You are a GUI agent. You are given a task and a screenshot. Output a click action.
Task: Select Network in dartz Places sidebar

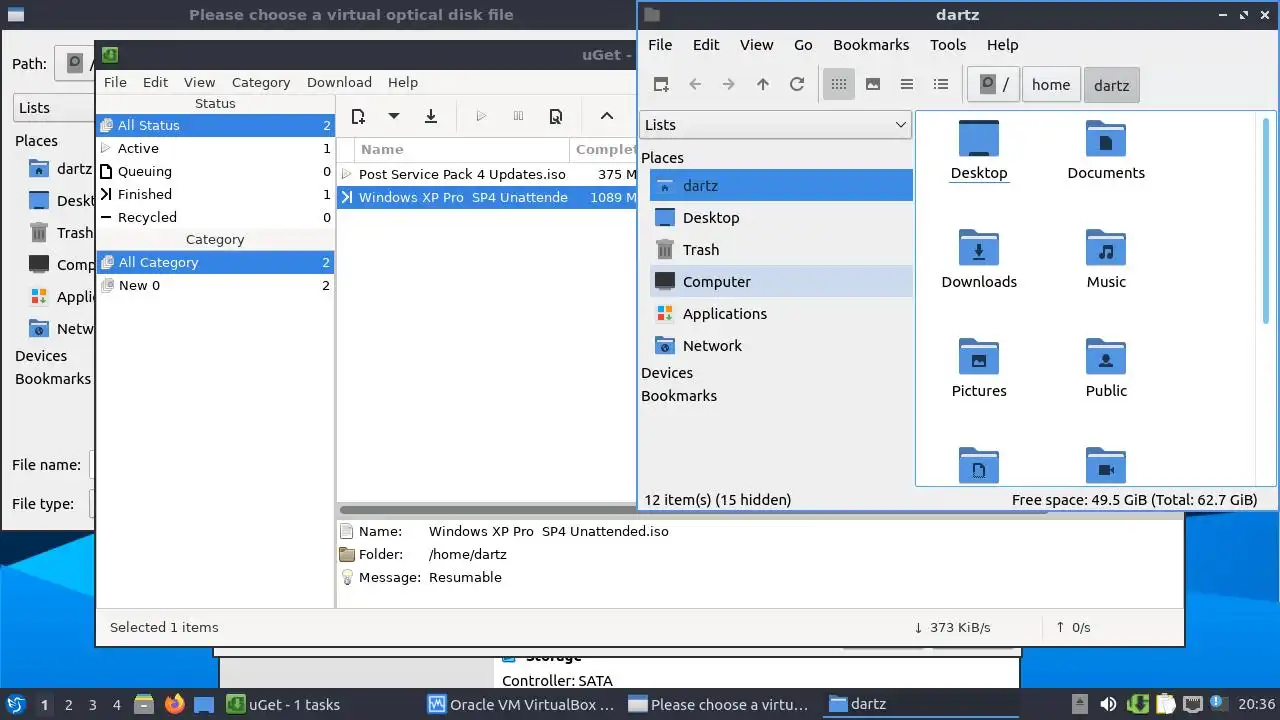(x=781, y=346)
